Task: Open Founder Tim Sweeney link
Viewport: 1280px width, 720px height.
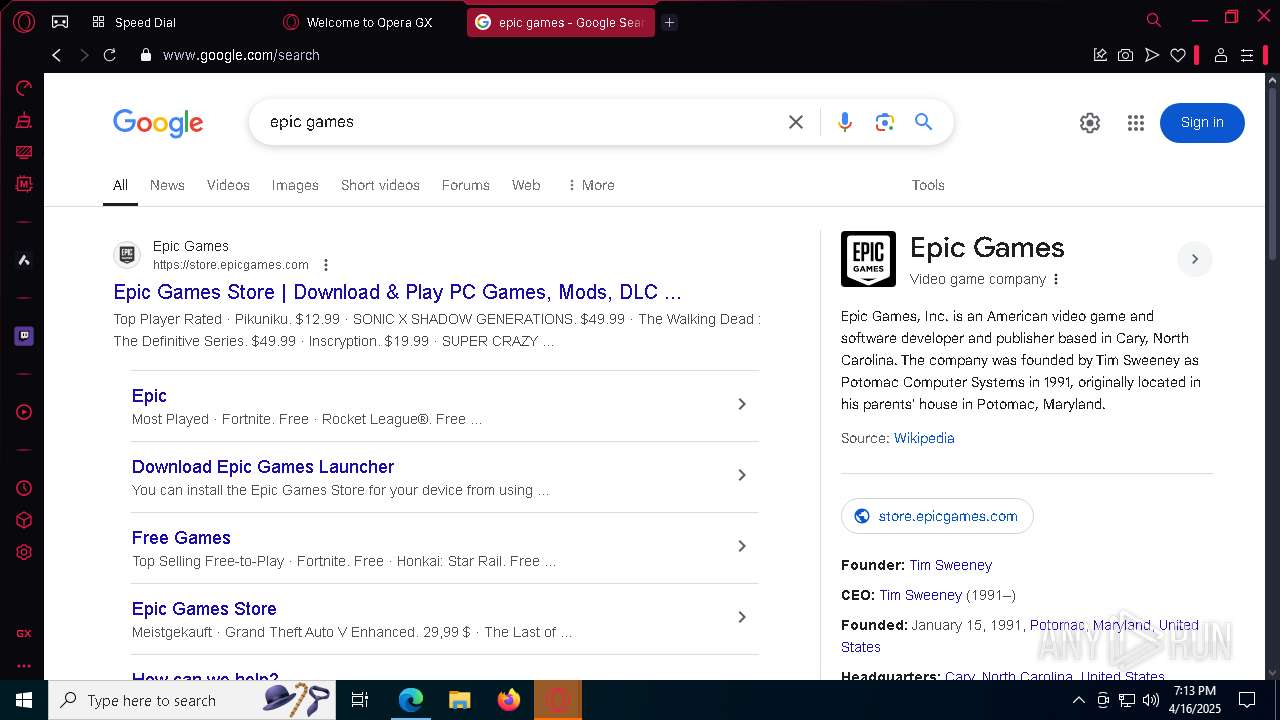Action: (951, 565)
